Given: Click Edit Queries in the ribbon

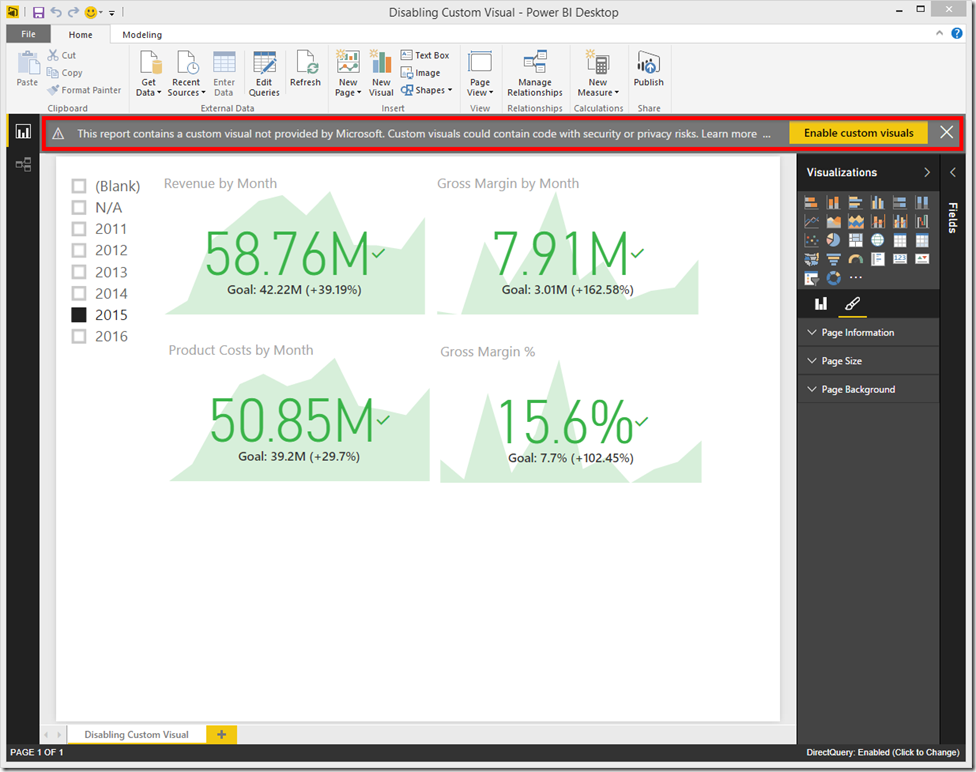Looking at the screenshot, I should [x=264, y=73].
